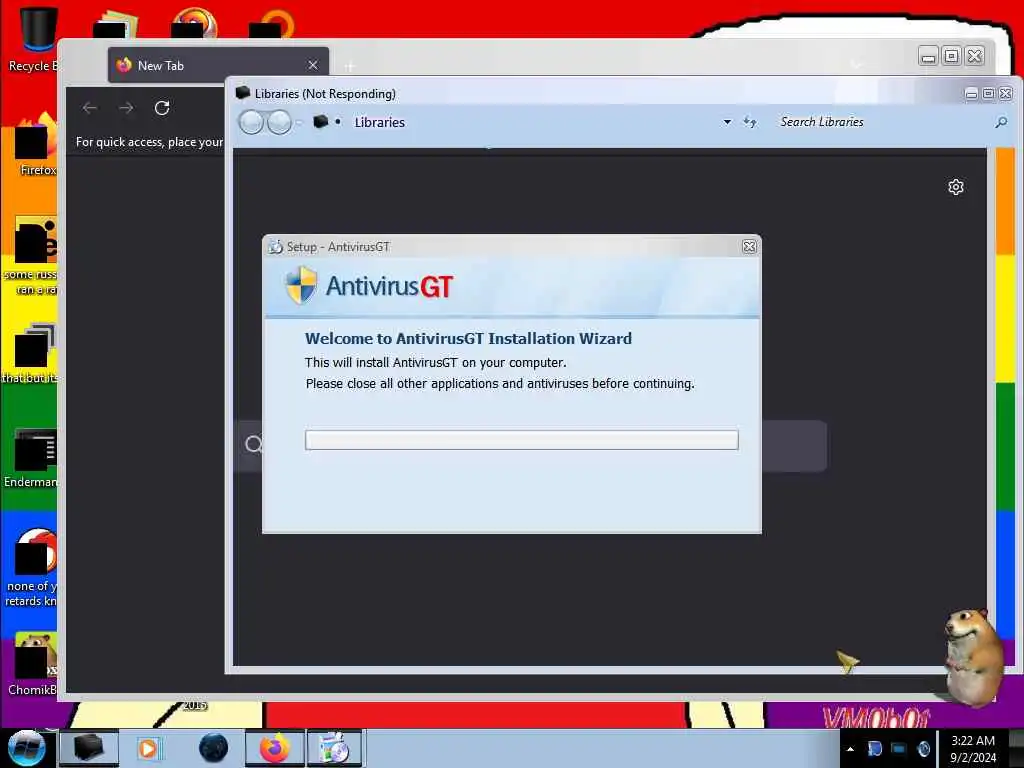Open the Firefox desktop shortcut
The height and width of the screenshot is (768, 1024).
pos(34,145)
